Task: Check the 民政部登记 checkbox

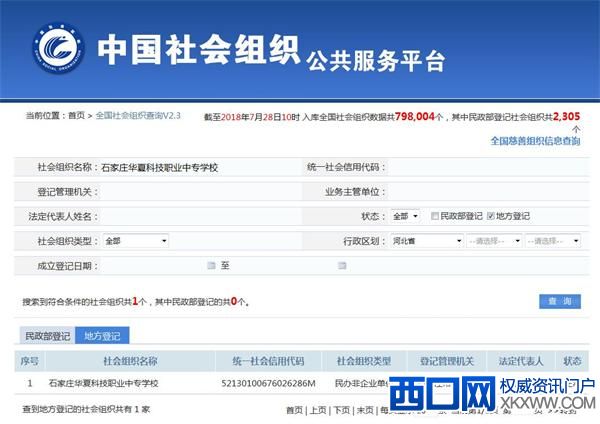Action: [435, 216]
